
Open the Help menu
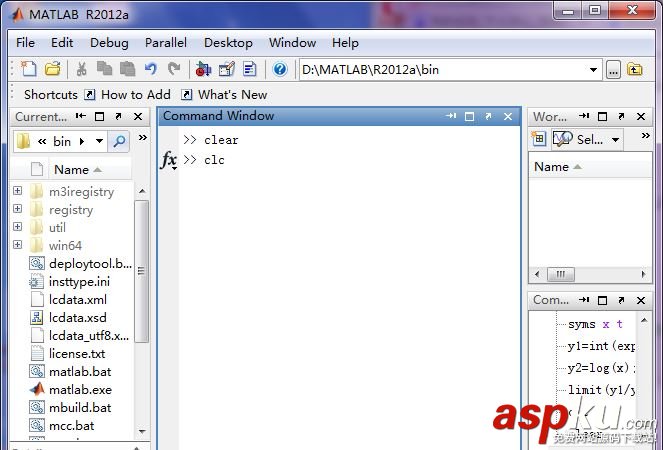[345, 43]
